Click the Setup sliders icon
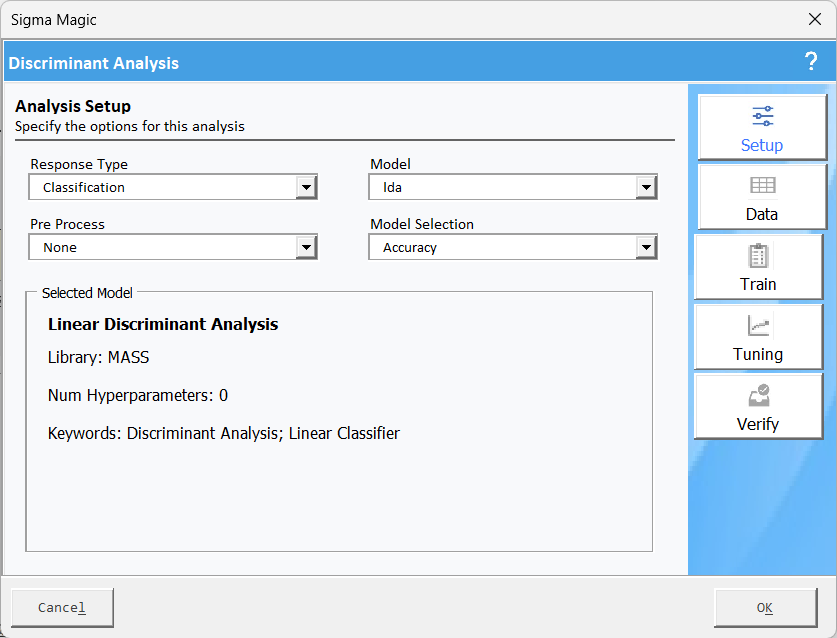 [x=762, y=116]
